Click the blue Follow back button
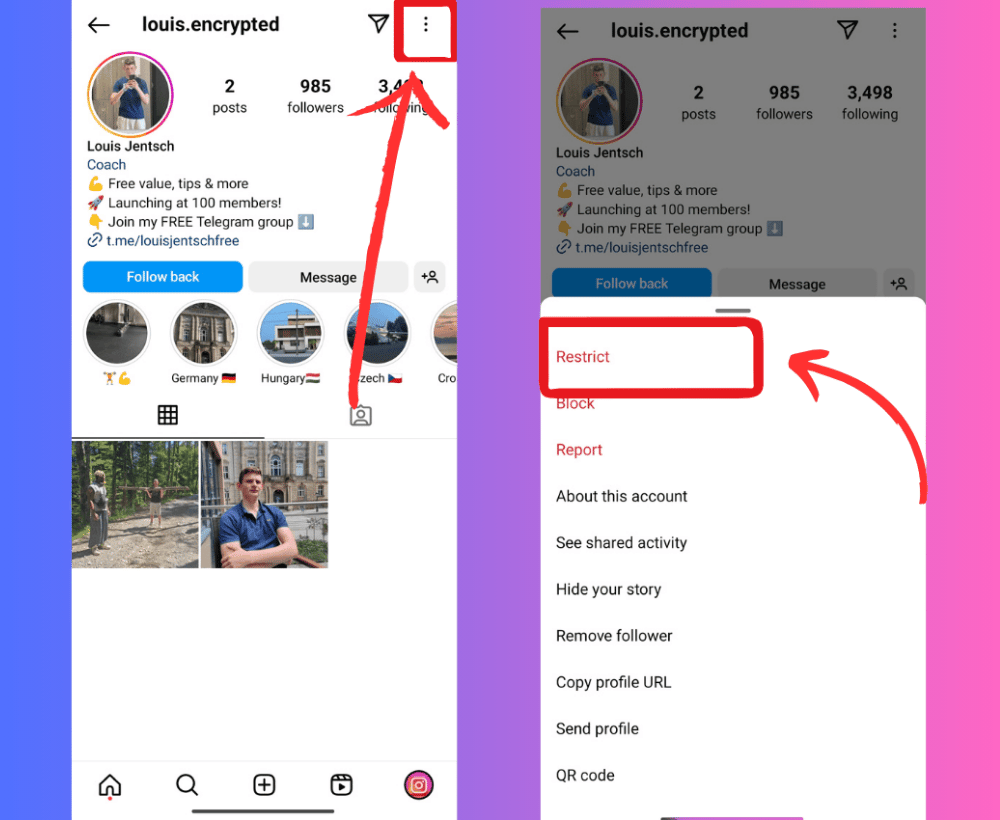 pyautogui.click(x=163, y=277)
